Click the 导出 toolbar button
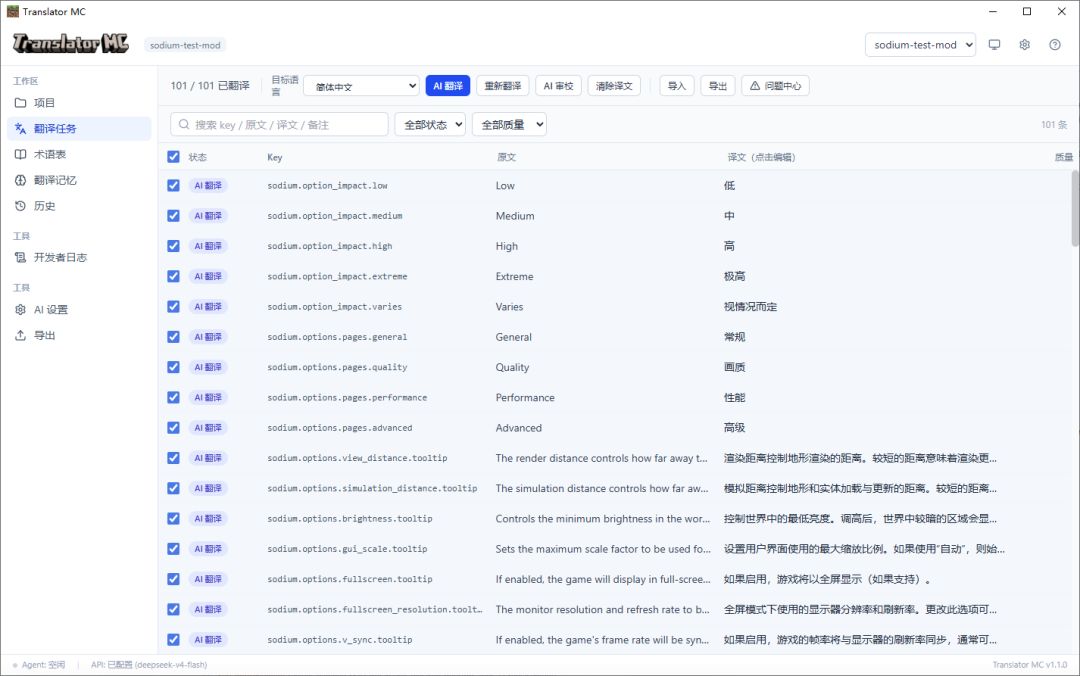Image resolution: width=1080 pixels, height=676 pixels. coord(718,86)
